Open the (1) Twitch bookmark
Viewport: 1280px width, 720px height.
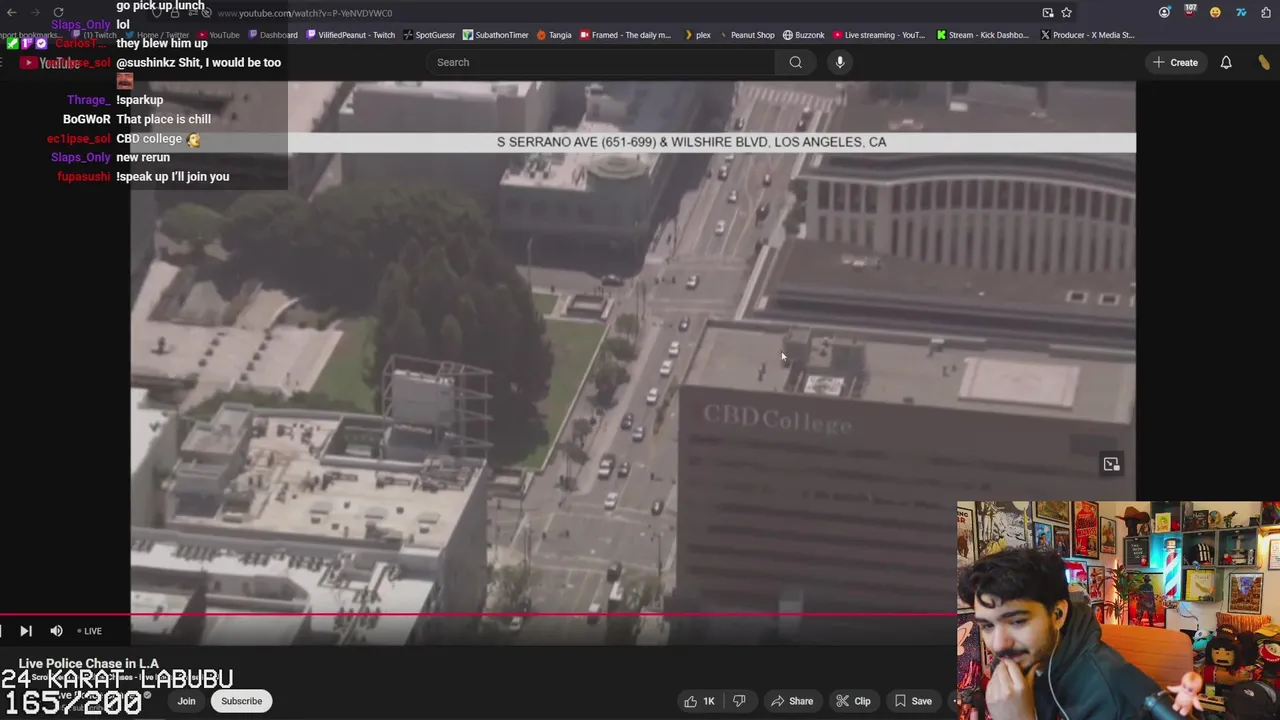coord(95,35)
